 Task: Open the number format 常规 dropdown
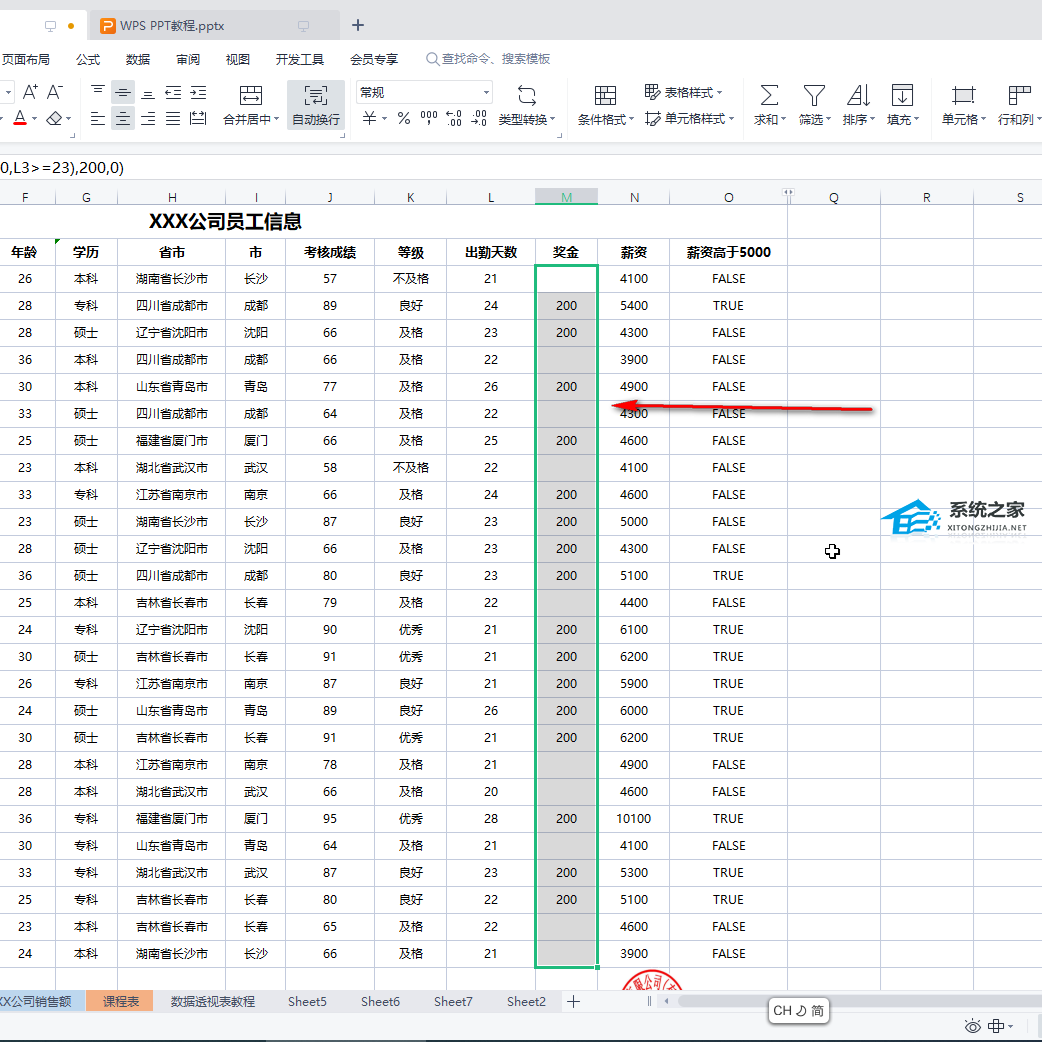pyautogui.click(x=487, y=93)
